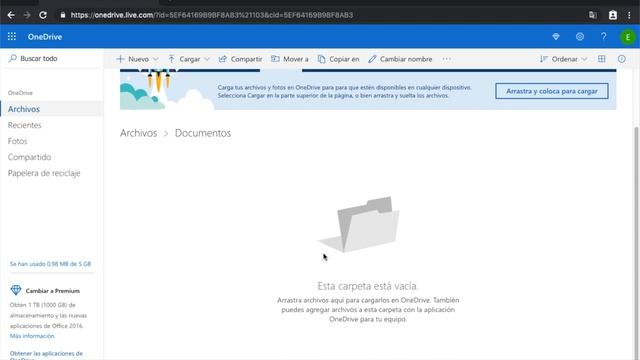This screenshot has width=640, height=360.
Task: Click the Cambiar a Premium diamond icon
Action: point(16,290)
